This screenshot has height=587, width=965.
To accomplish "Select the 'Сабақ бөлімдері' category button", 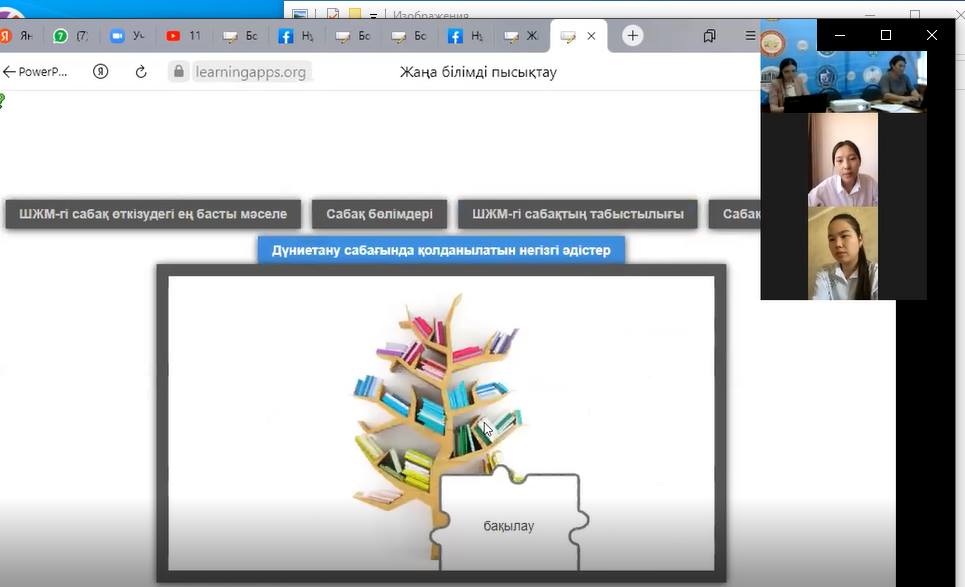I will pyautogui.click(x=379, y=214).
